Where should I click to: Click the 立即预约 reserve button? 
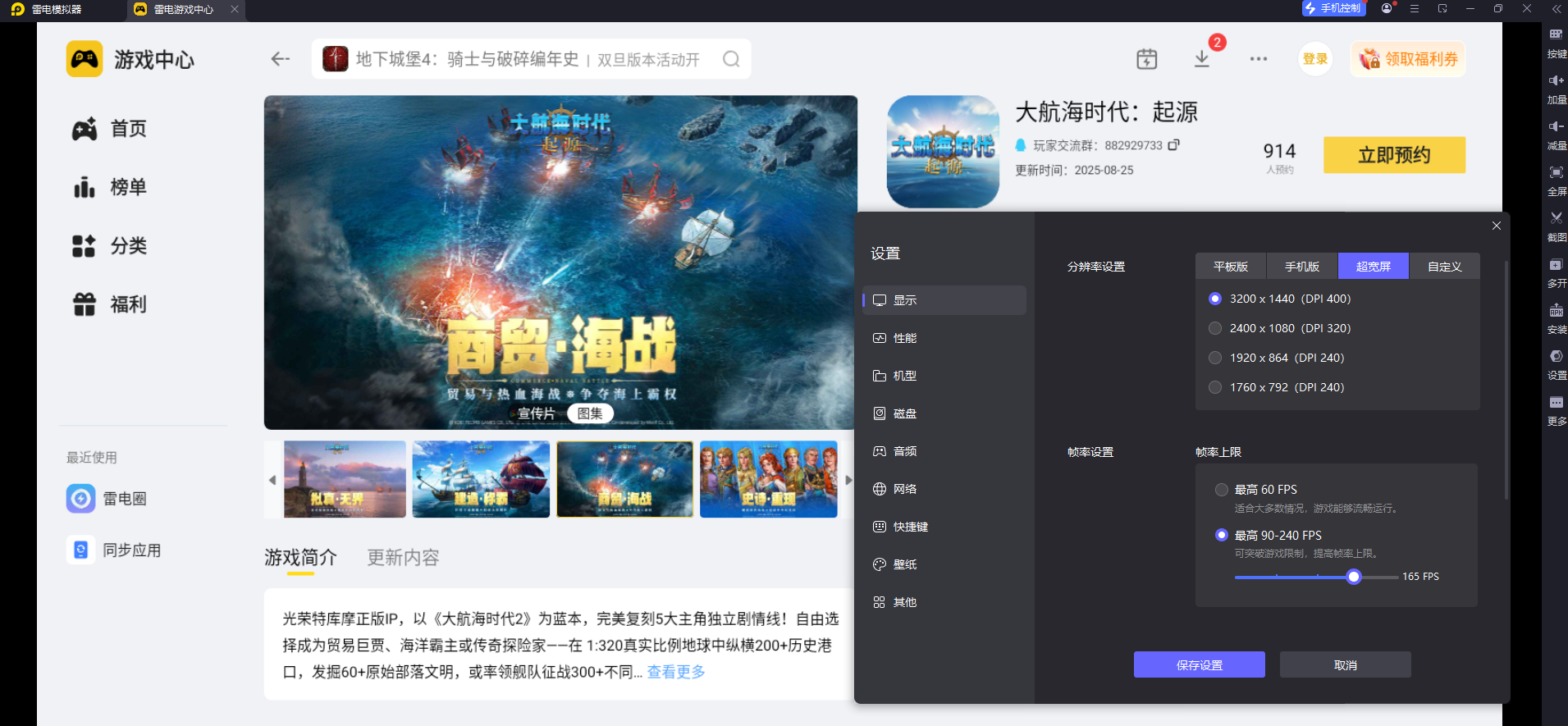pos(1394,155)
